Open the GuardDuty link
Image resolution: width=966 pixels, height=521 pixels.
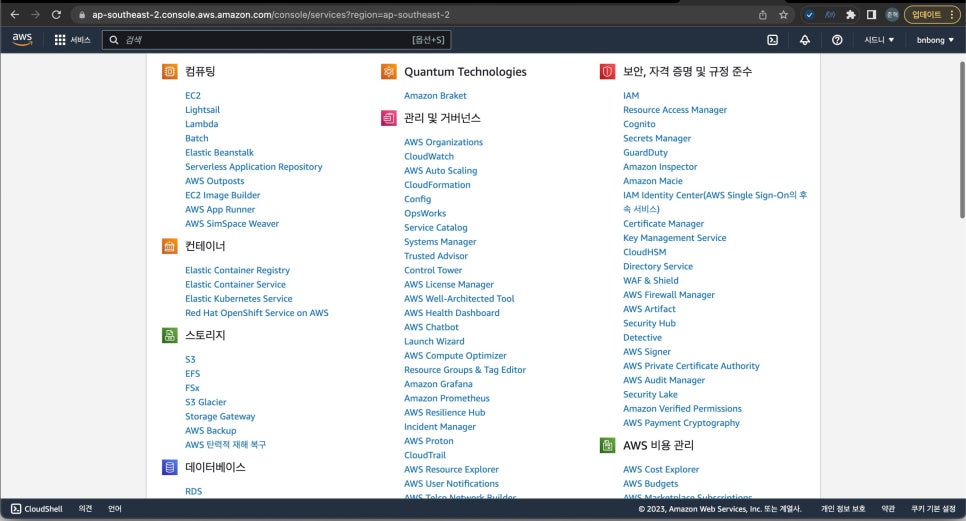pos(645,153)
